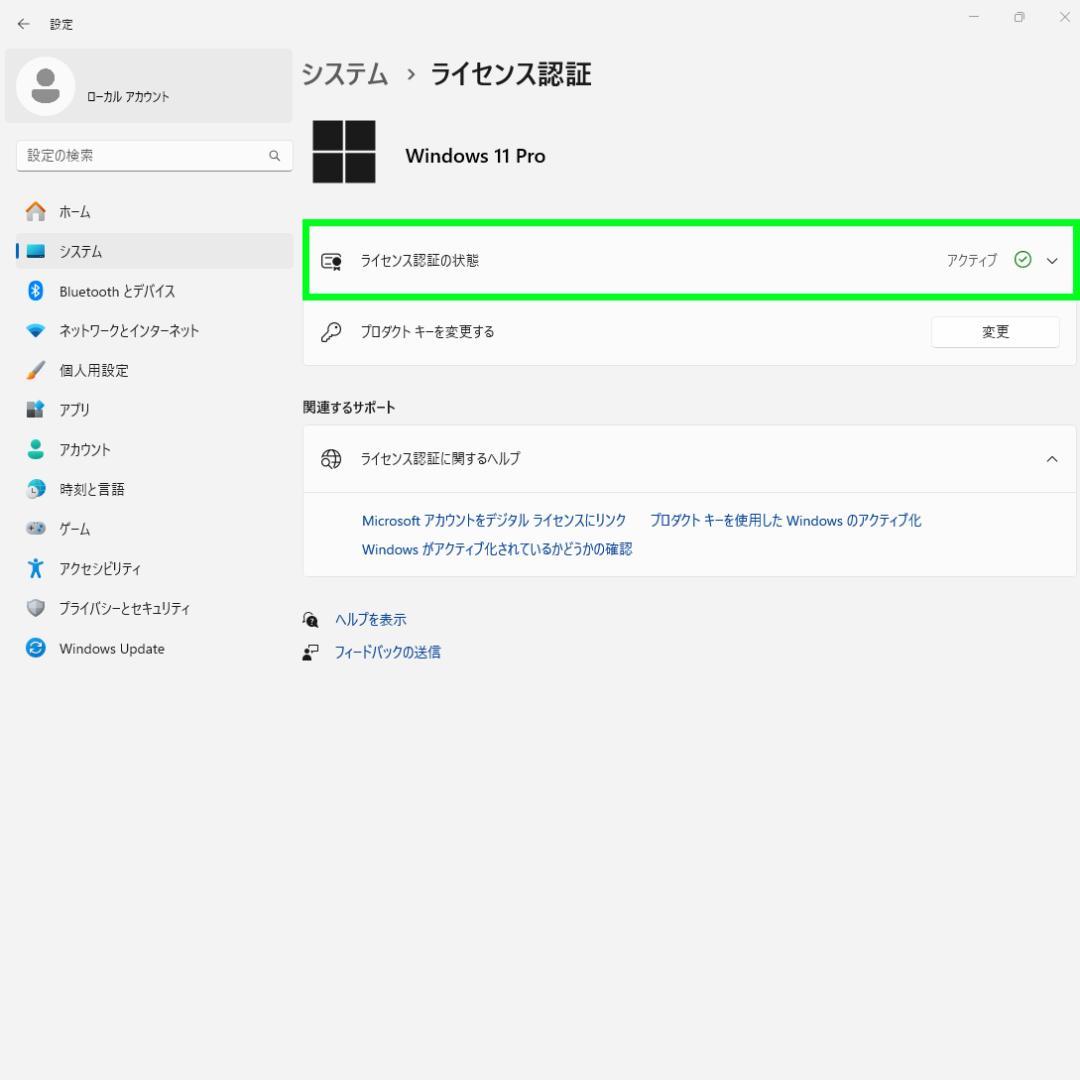Open Microsoft アカウントをデジタル ライセンスにリンク link
The height and width of the screenshot is (1080, 1080).
coord(494,521)
